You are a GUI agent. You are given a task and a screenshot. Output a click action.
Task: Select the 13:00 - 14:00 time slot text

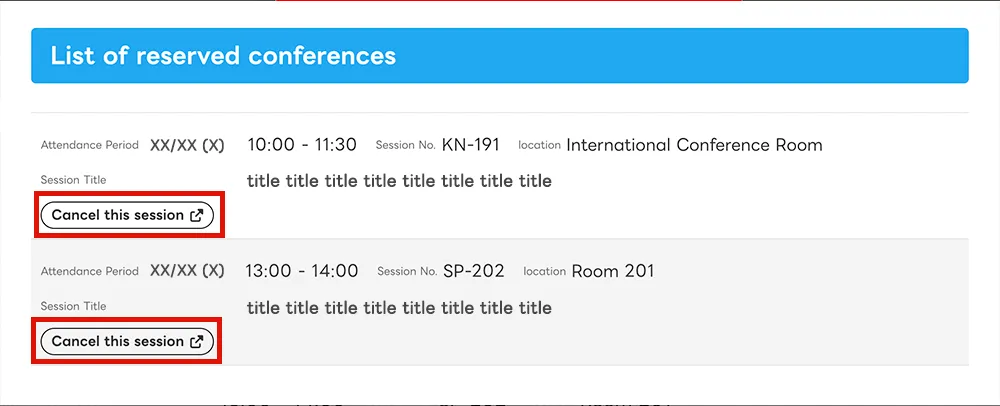coord(302,271)
